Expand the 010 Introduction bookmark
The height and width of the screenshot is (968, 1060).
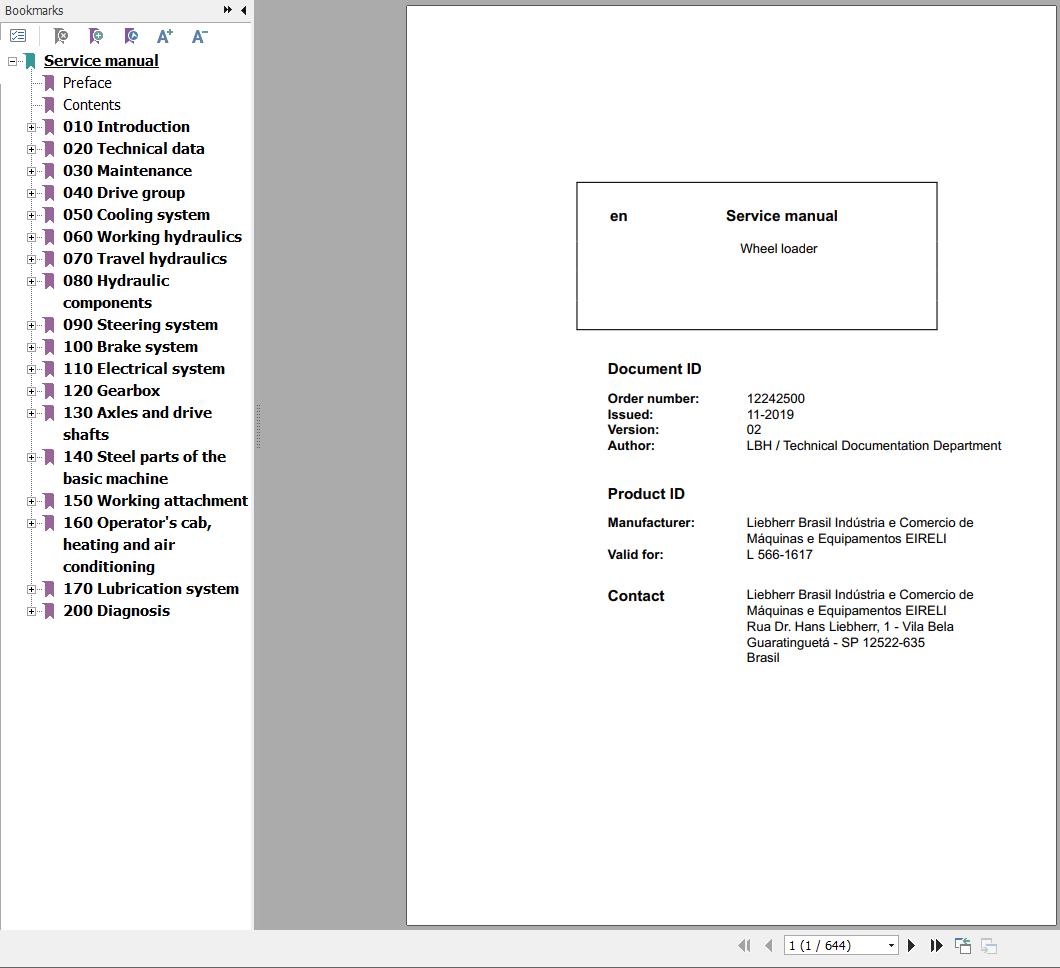(31, 127)
